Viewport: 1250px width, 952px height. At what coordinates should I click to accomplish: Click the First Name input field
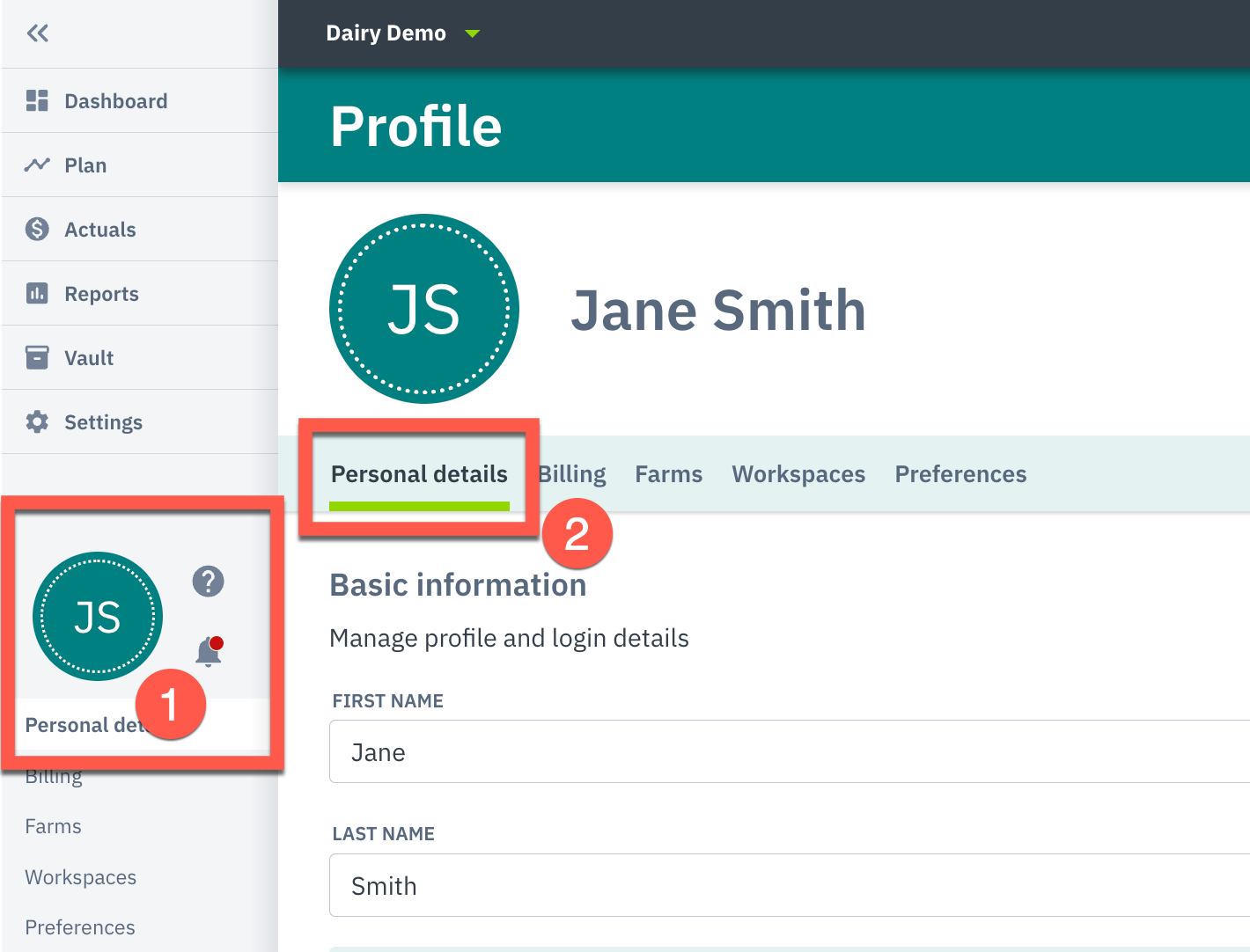(616, 751)
